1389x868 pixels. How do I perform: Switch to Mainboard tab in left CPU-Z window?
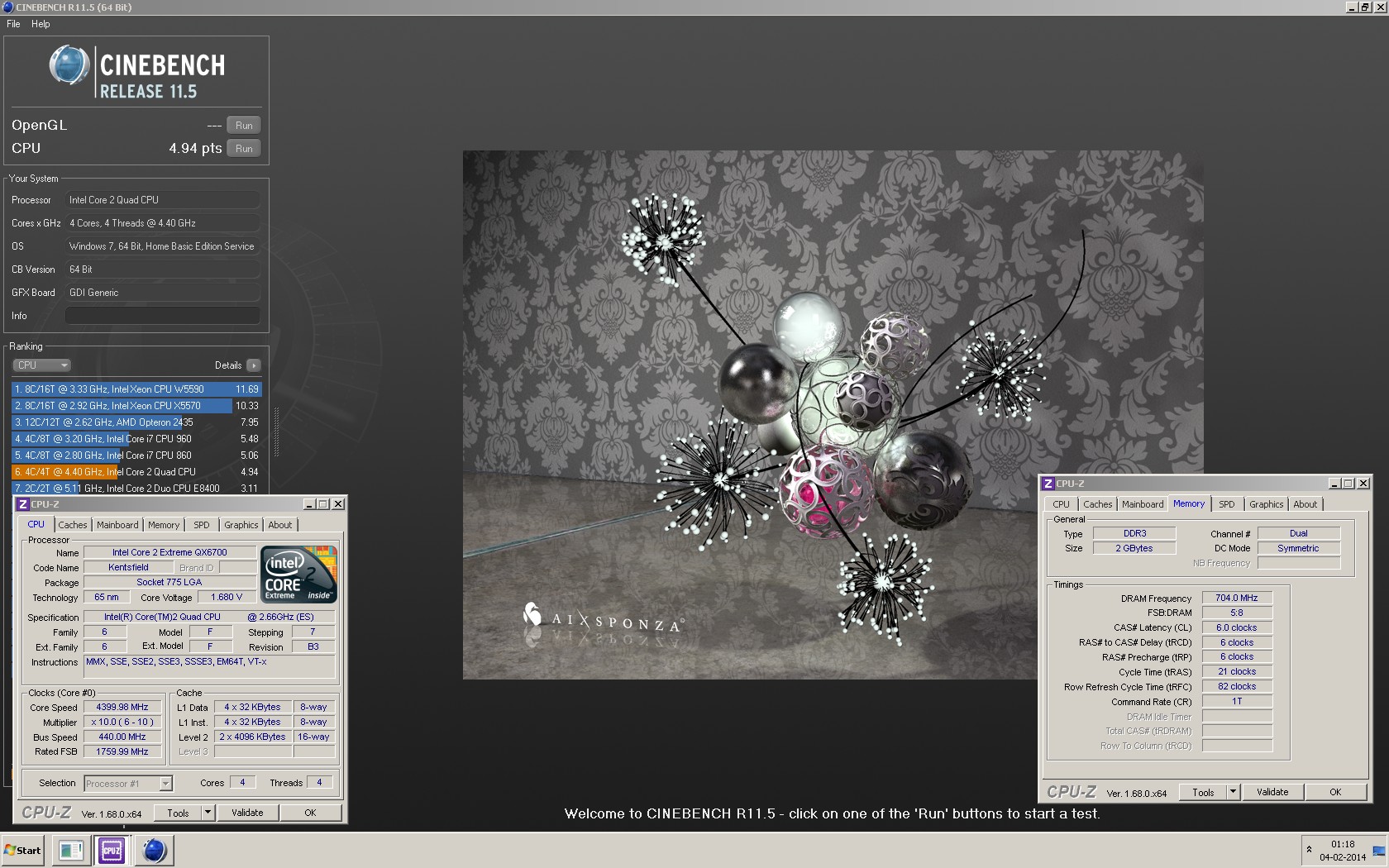pos(117,526)
